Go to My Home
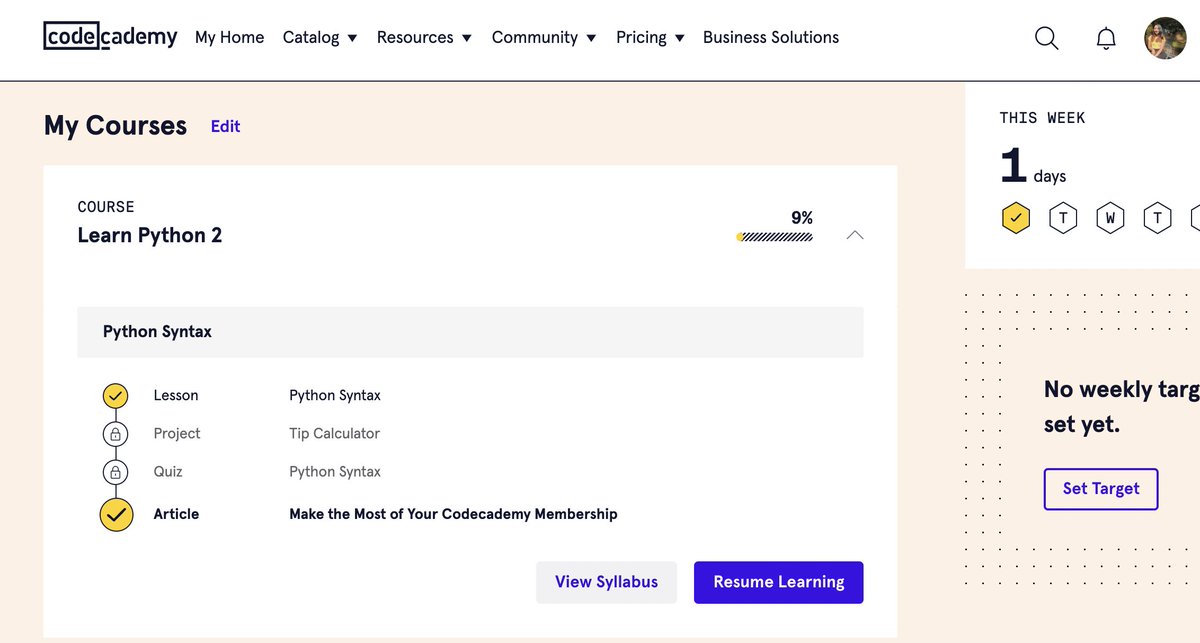The width and height of the screenshot is (1200, 643). pos(229,37)
